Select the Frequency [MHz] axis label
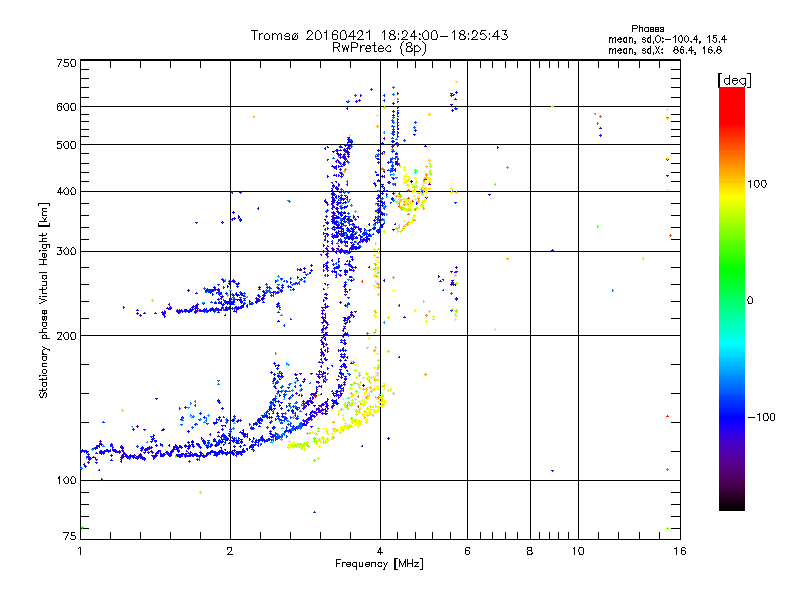 click(379, 564)
